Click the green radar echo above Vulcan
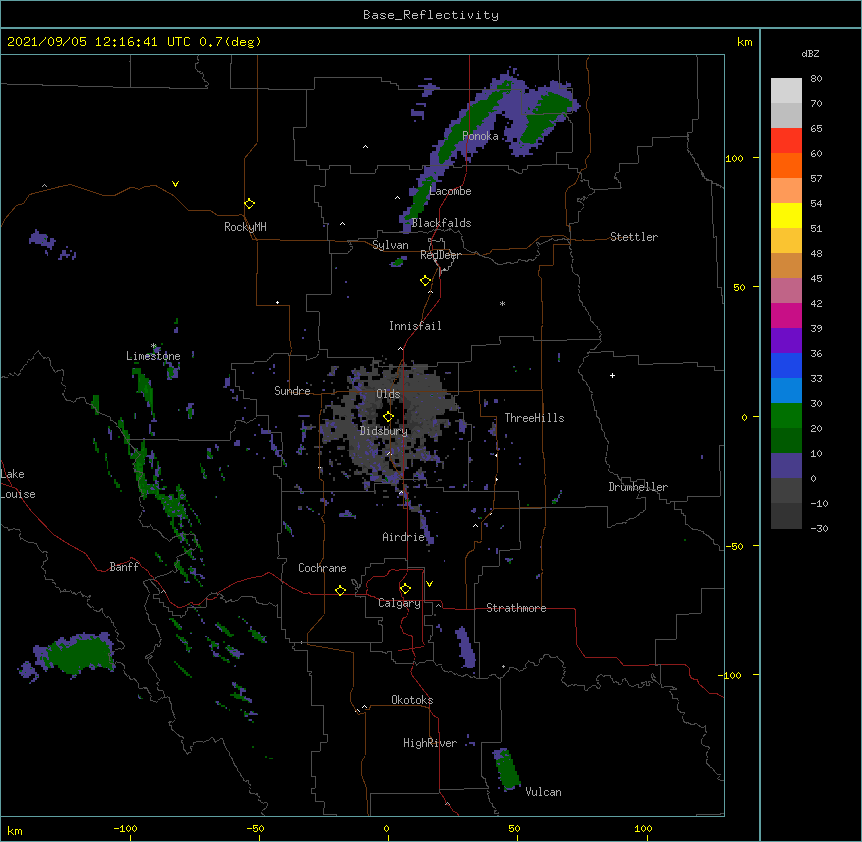The image size is (862, 842). 507,769
